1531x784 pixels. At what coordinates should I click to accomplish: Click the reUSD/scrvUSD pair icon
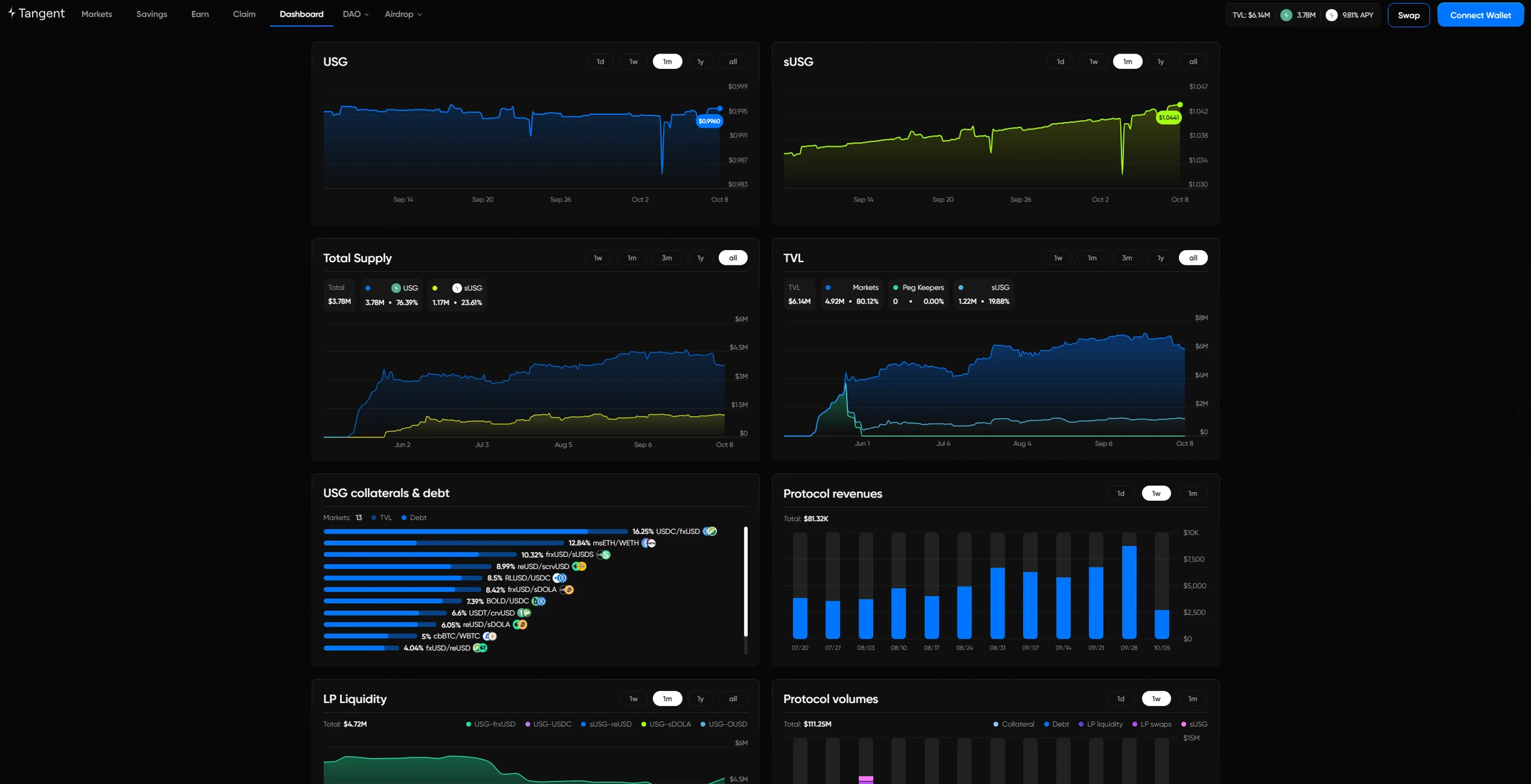[x=579, y=566]
